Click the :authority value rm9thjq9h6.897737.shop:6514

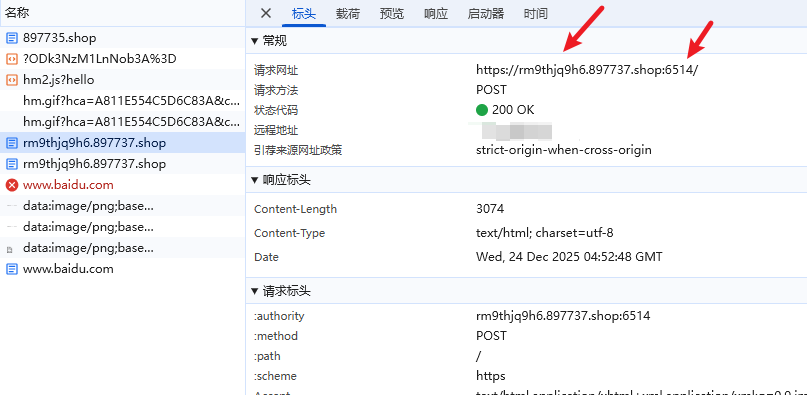point(563,316)
